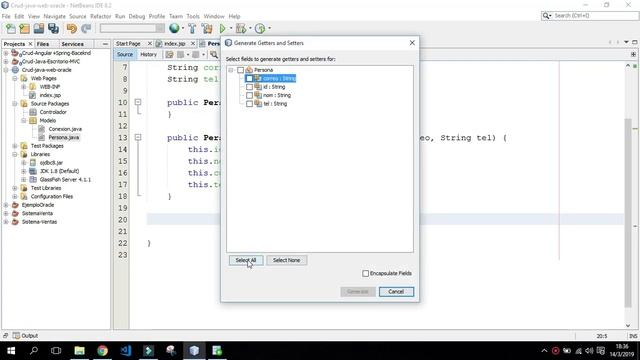The image size is (640, 360).
Task: Click the search magnifier icon in Search box
Action: click(546, 16)
